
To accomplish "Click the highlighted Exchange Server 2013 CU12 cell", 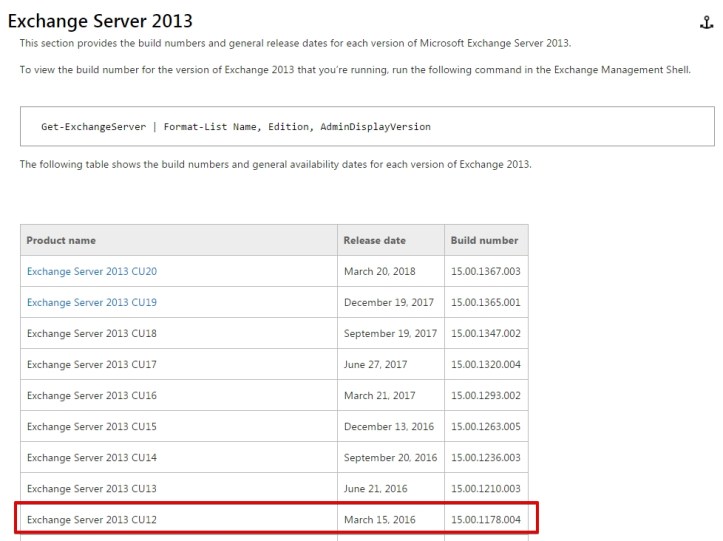I will pyautogui.click(x=92, y=520).
